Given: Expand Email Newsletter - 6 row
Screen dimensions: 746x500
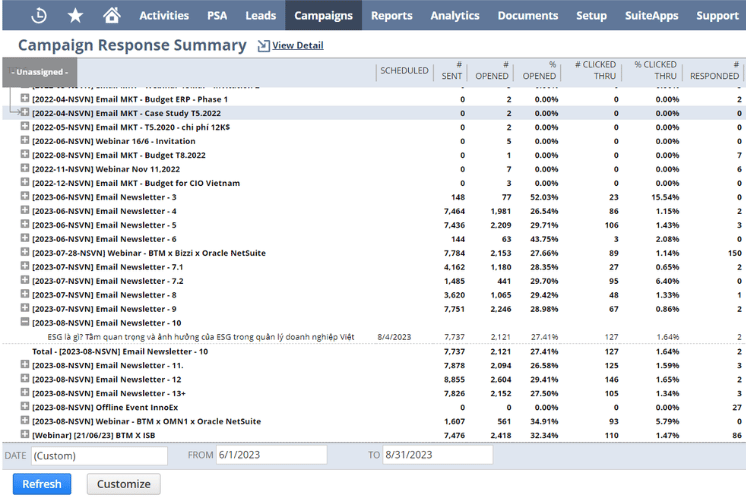Looking at the screenshot, I should [x=25, y=238].
